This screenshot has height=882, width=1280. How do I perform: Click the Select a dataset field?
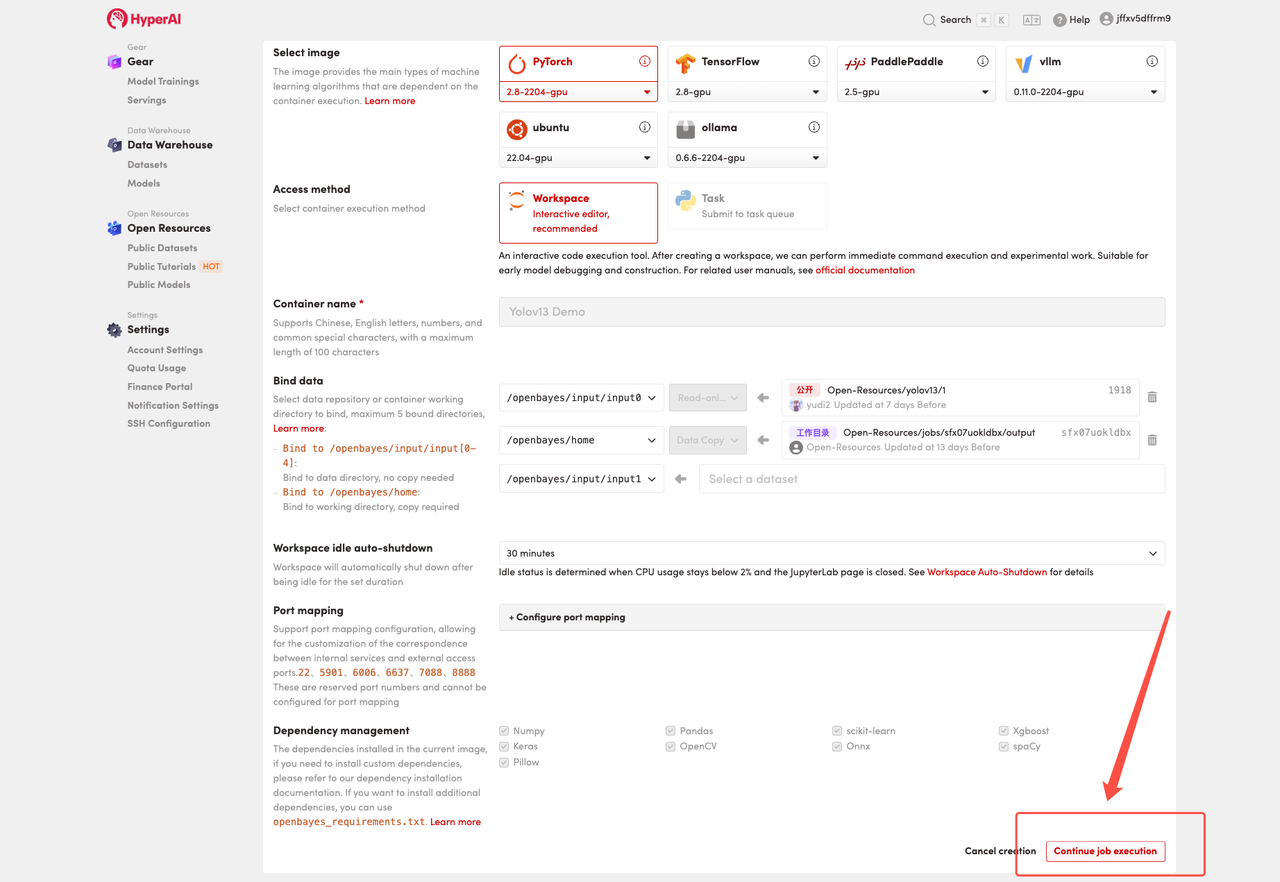pyautogui.click(x=932, y=479)
